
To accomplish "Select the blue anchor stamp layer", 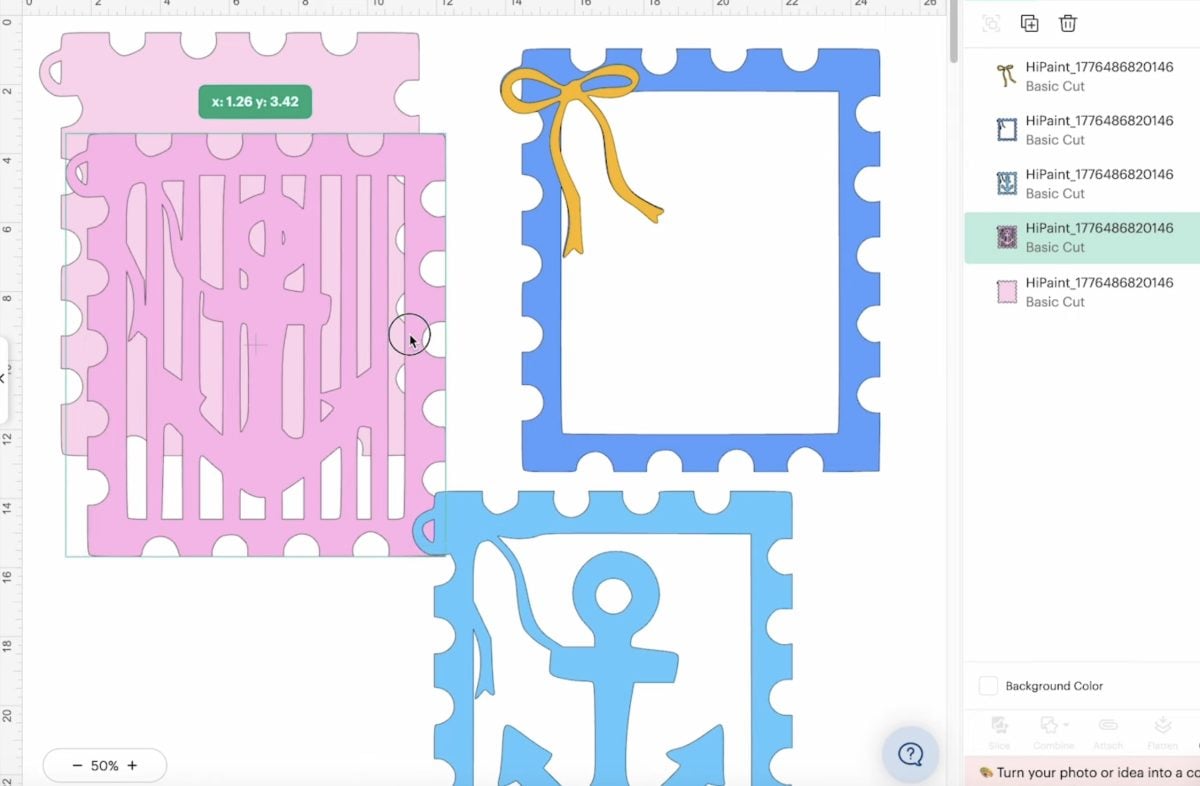I will click(x=1082, y=184).
